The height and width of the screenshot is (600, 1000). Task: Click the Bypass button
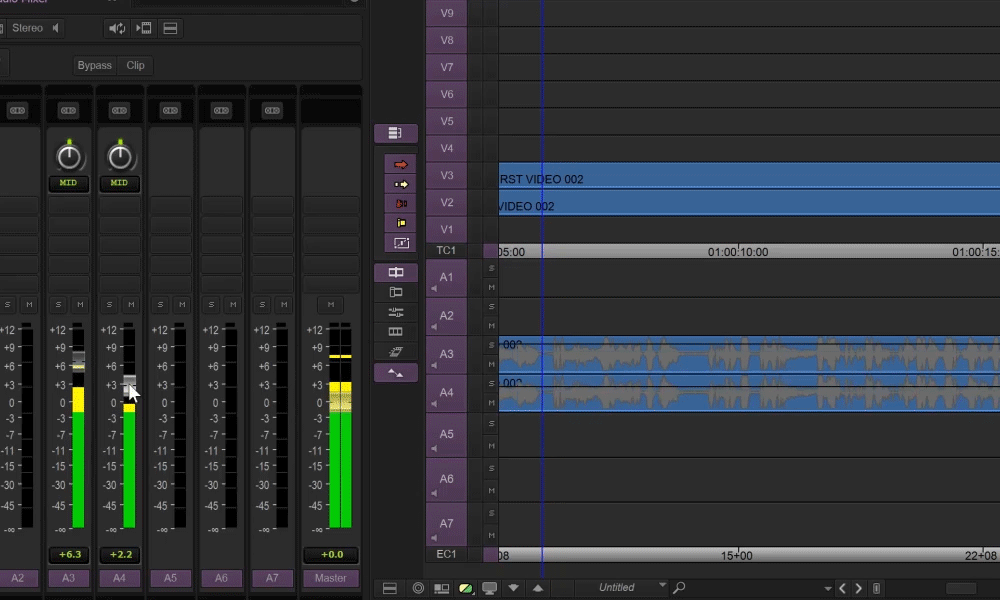point(94,65)
